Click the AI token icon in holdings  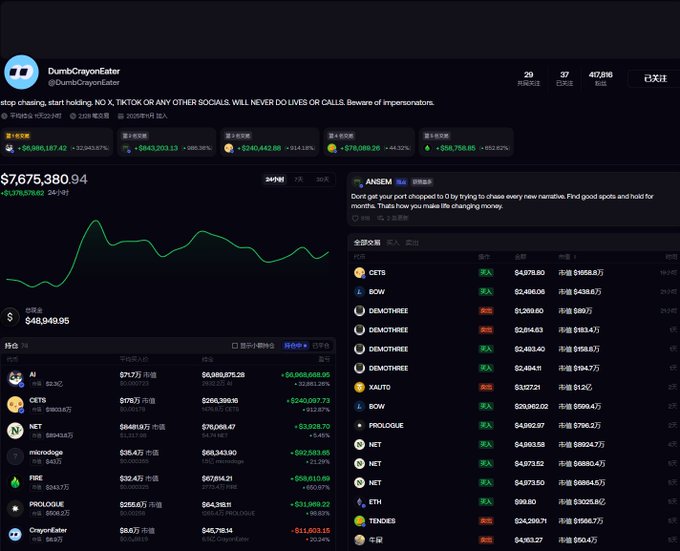(15, 378)
